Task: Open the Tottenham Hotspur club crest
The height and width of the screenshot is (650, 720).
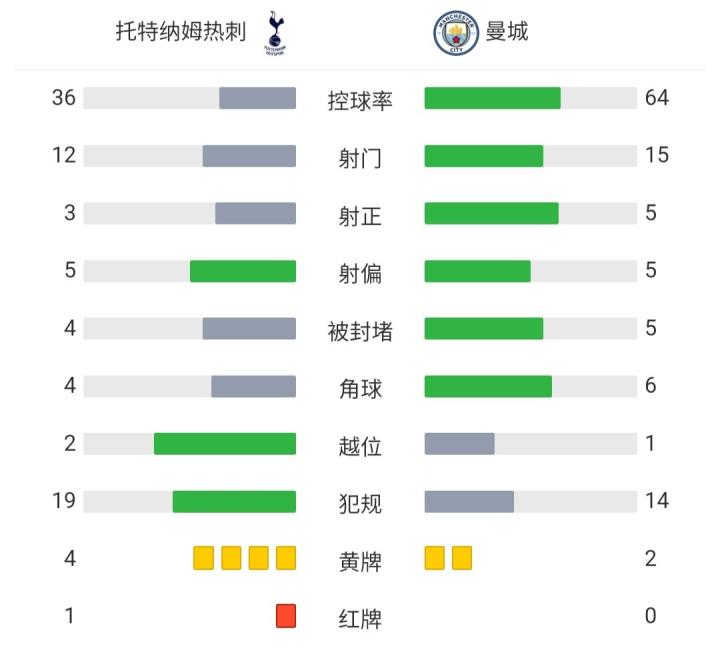Action: point(275,33)
